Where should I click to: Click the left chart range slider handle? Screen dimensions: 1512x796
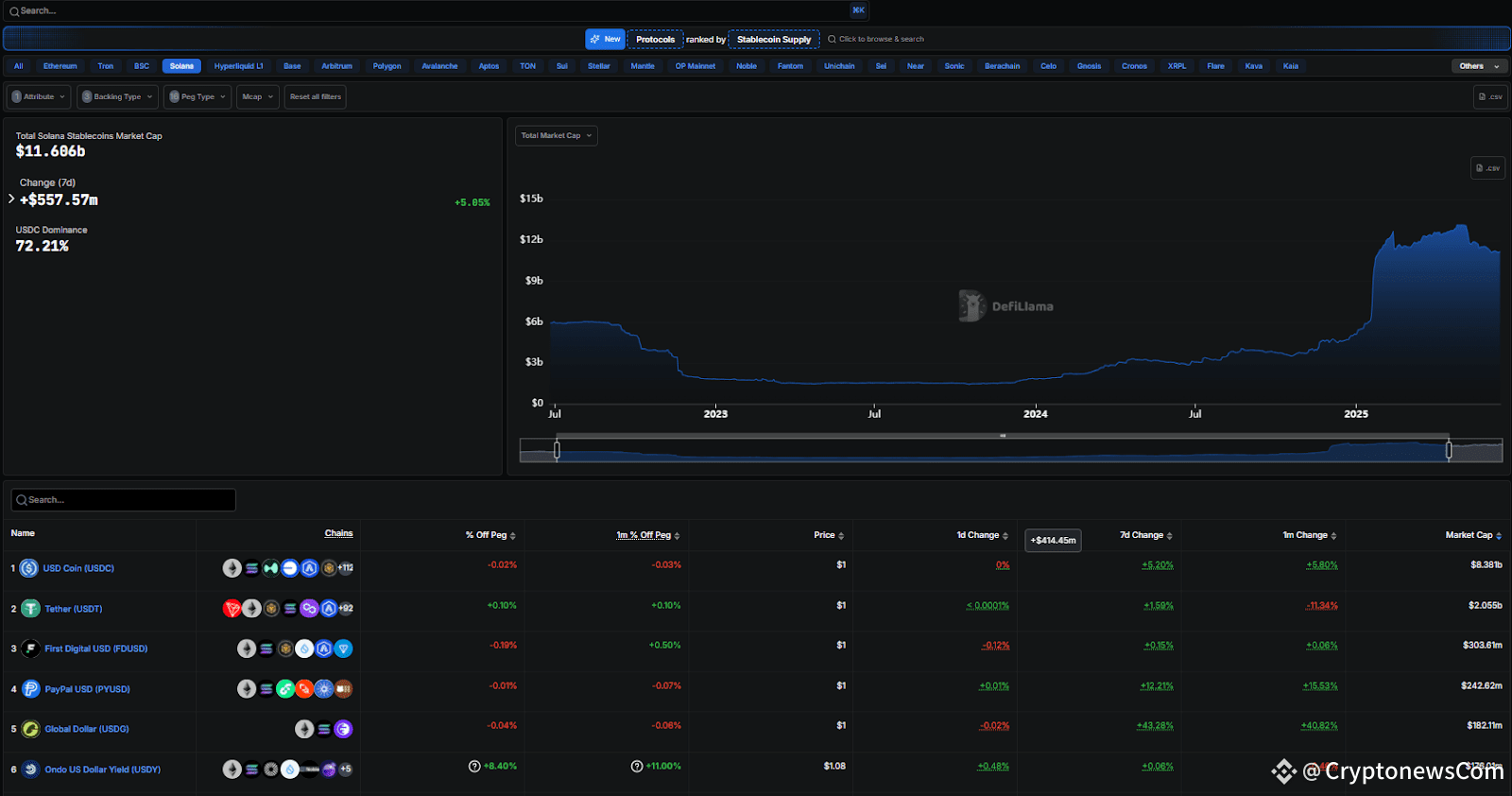point(557,451)
